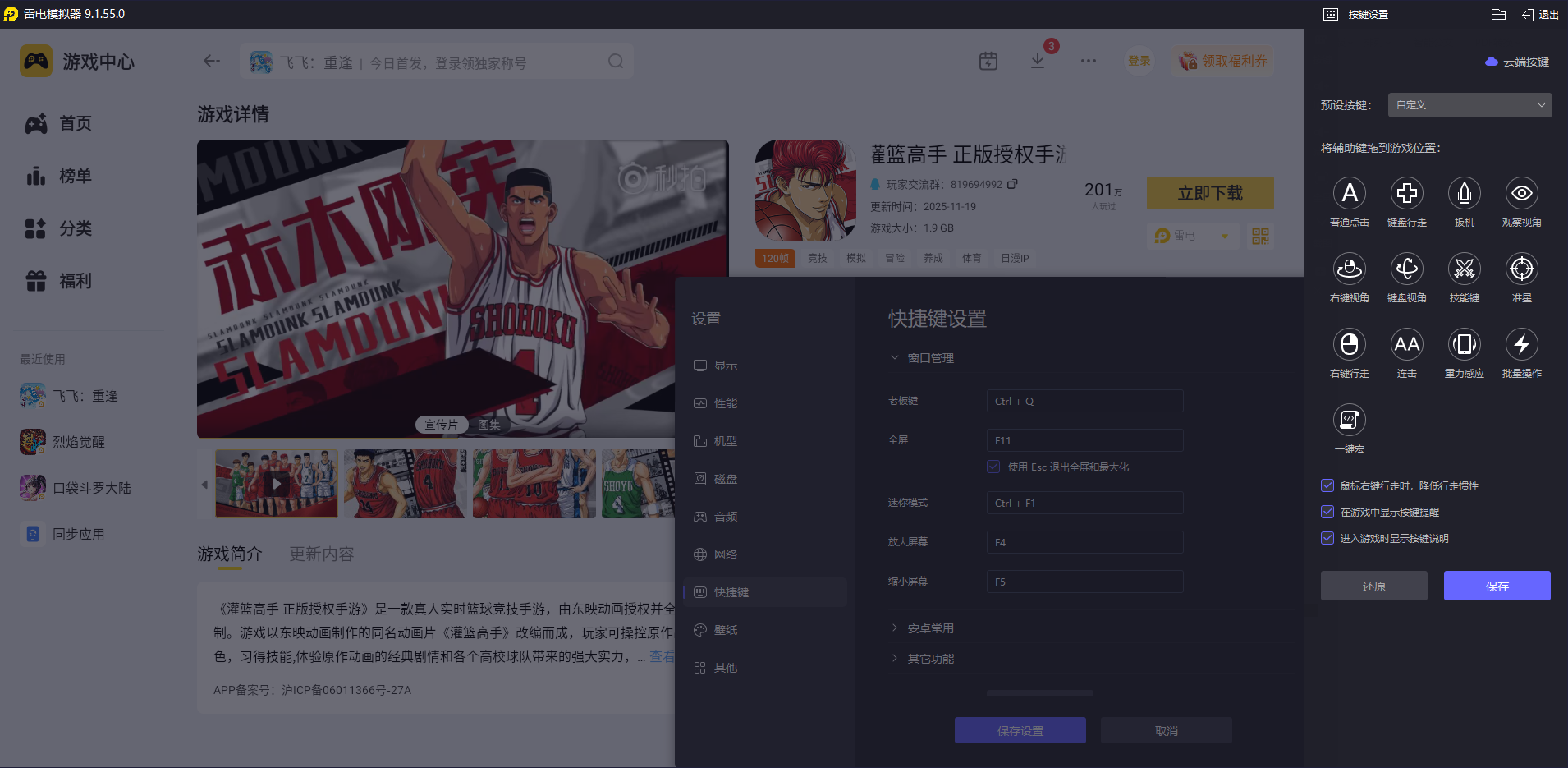This screenshot has width=1568, height=768.
Task: Uncheck 进入游戏时显示按键说明 option
Action: (1327, 538)
